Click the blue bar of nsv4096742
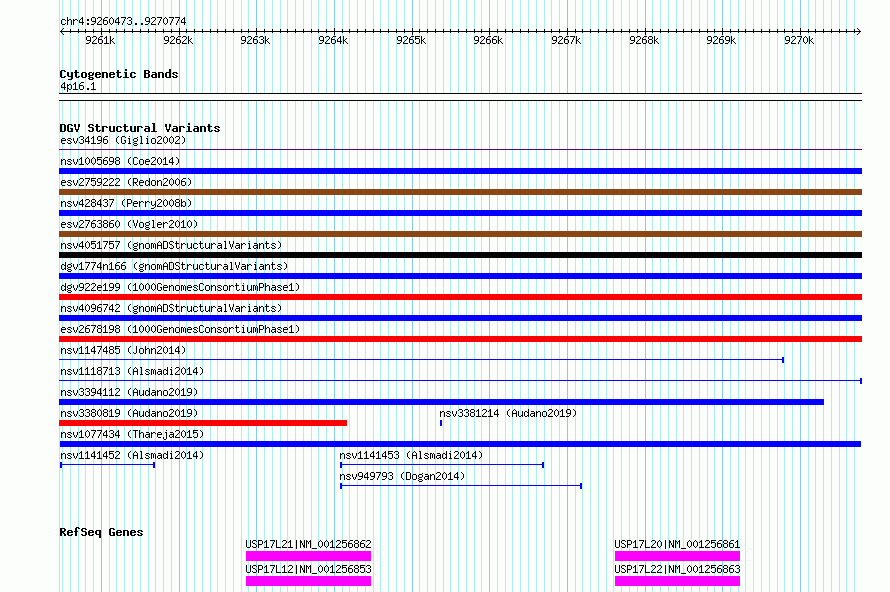 [x=460, y=318]
